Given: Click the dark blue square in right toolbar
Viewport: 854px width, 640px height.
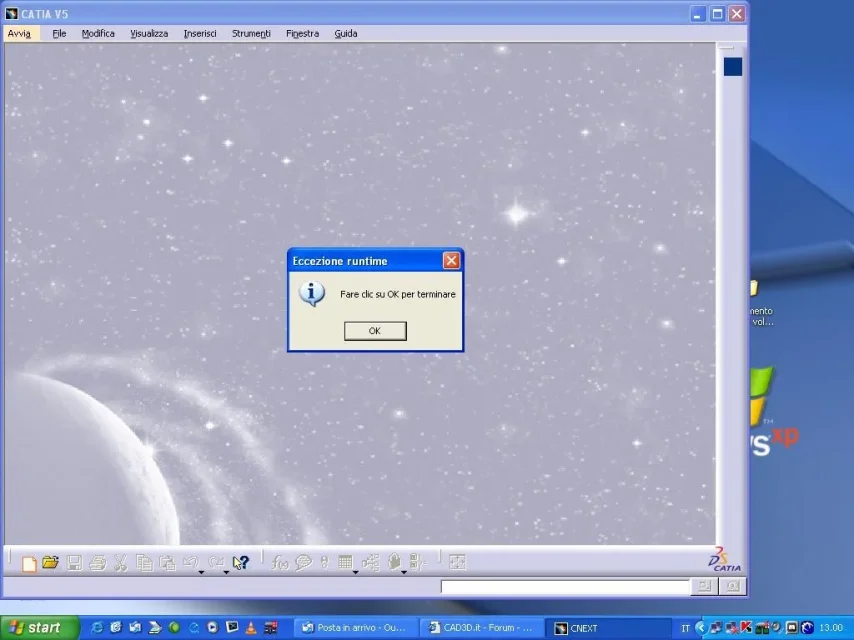Looking at the screenshot, I should pyautogui.click(x=733, y=67).
